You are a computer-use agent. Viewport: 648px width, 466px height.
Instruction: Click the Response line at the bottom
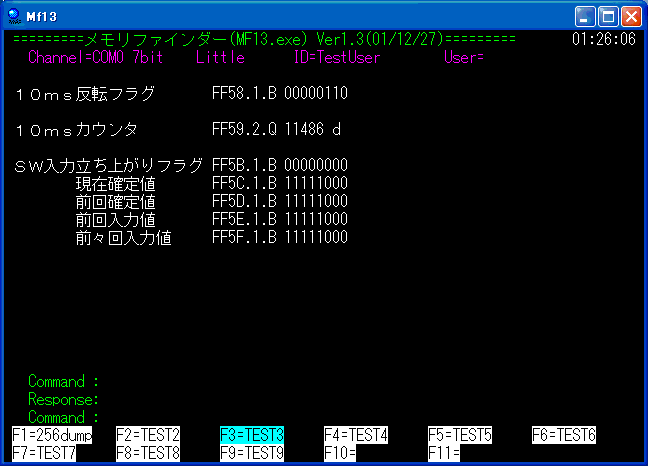tap(64, 399)
